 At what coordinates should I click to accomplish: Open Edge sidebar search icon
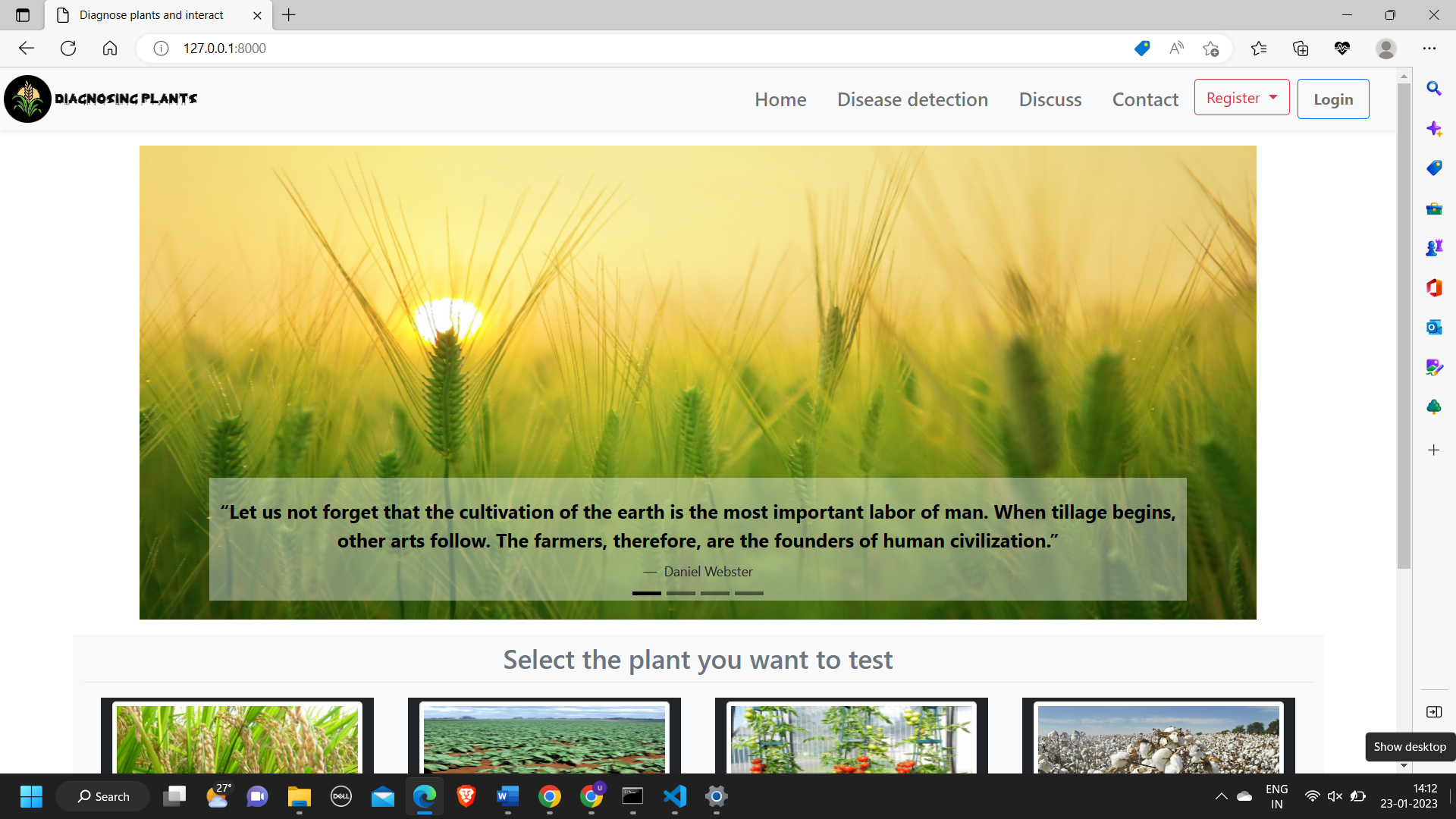[1434, 89]
